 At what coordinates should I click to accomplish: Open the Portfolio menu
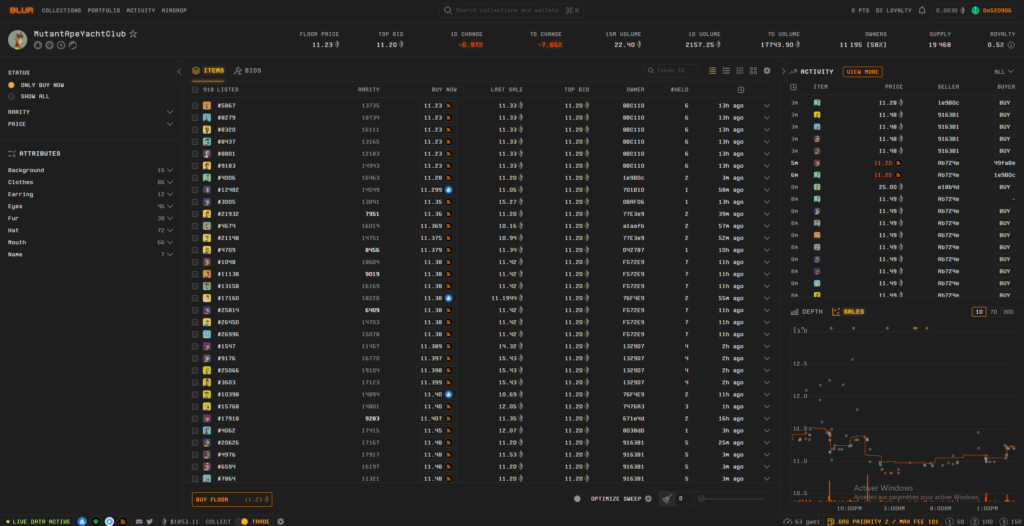104,10
